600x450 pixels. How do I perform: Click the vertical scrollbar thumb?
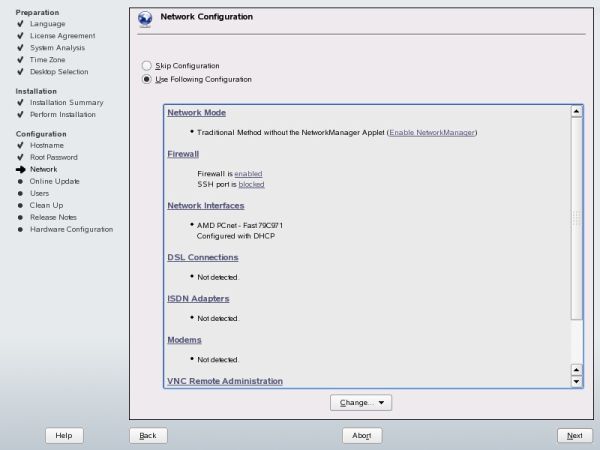pos(577,218)
